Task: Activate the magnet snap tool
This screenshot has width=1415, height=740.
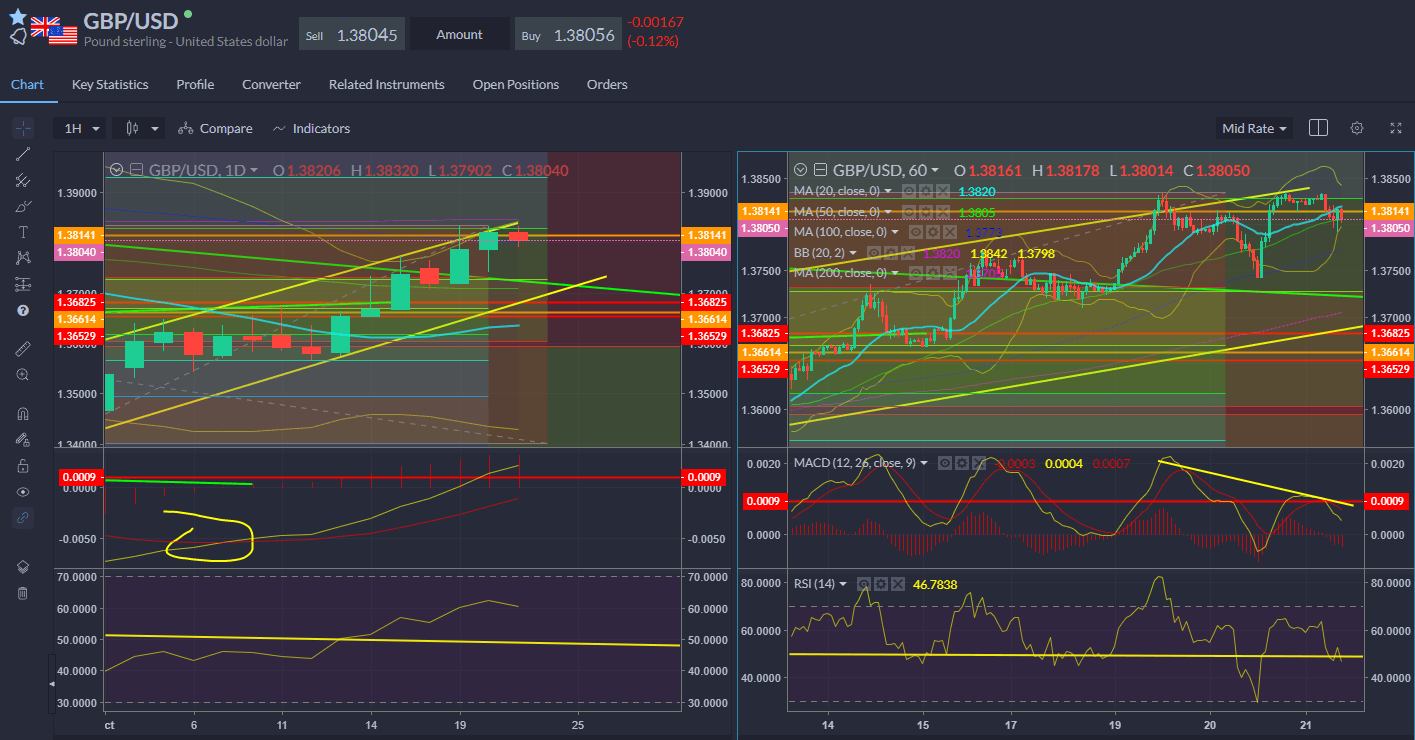Action: [x=22, y=412]
